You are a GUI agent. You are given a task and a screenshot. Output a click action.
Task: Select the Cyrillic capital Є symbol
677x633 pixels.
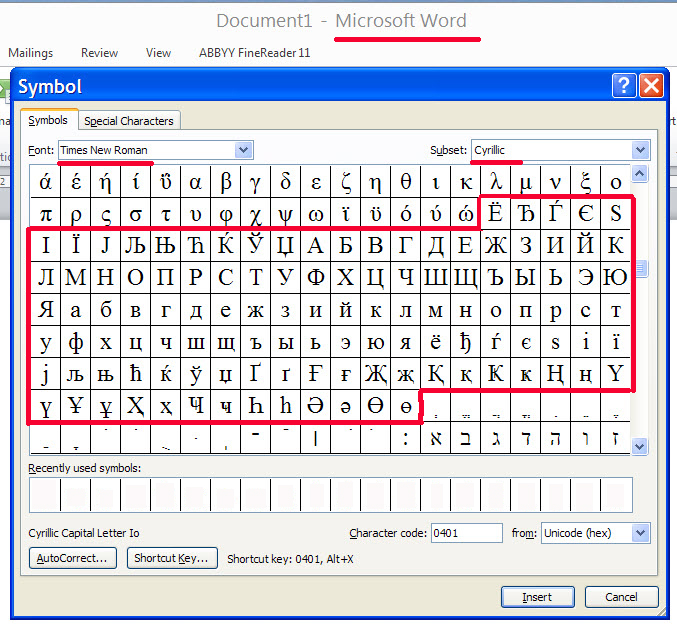(x=585, y=214)
